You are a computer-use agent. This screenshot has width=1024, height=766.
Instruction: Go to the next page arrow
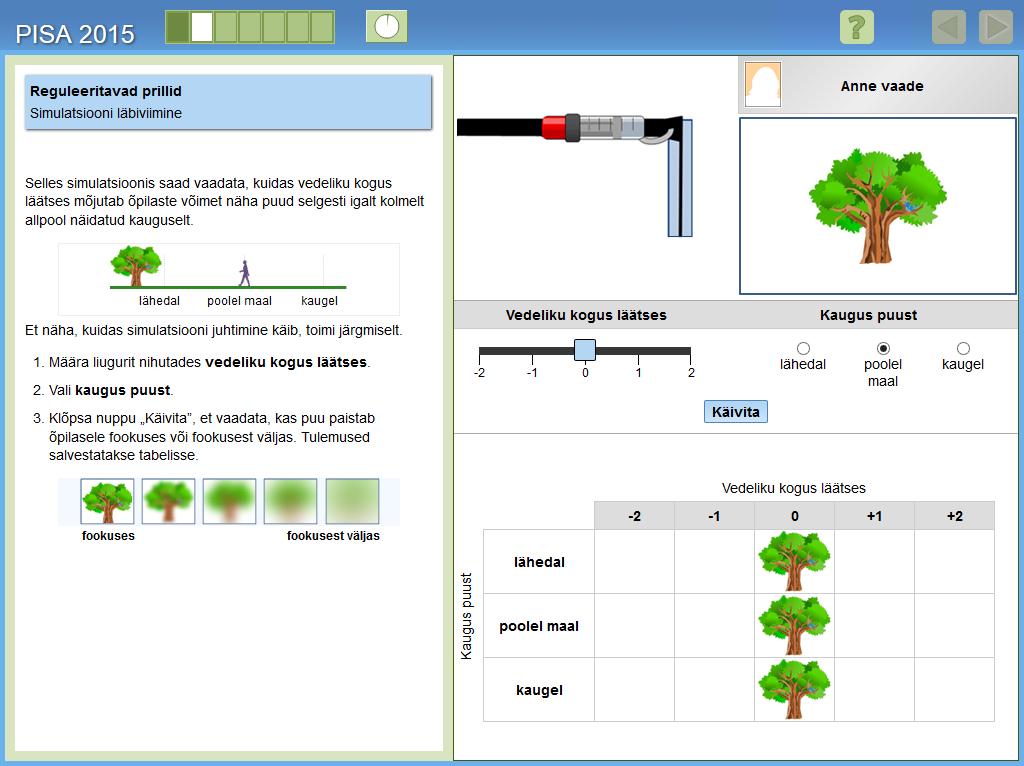coord(996,27)
